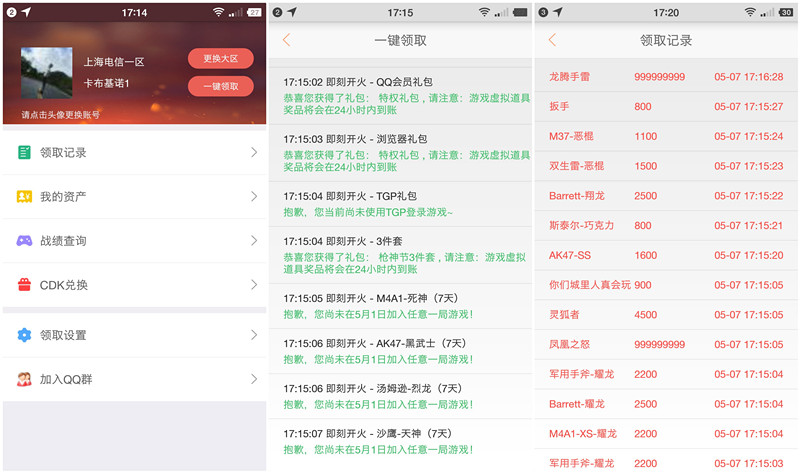Screen dimensions: 800x473
Task: Click the 1600 value for AK47-SS
Action: pyautogui.click(x=645, y=255)
